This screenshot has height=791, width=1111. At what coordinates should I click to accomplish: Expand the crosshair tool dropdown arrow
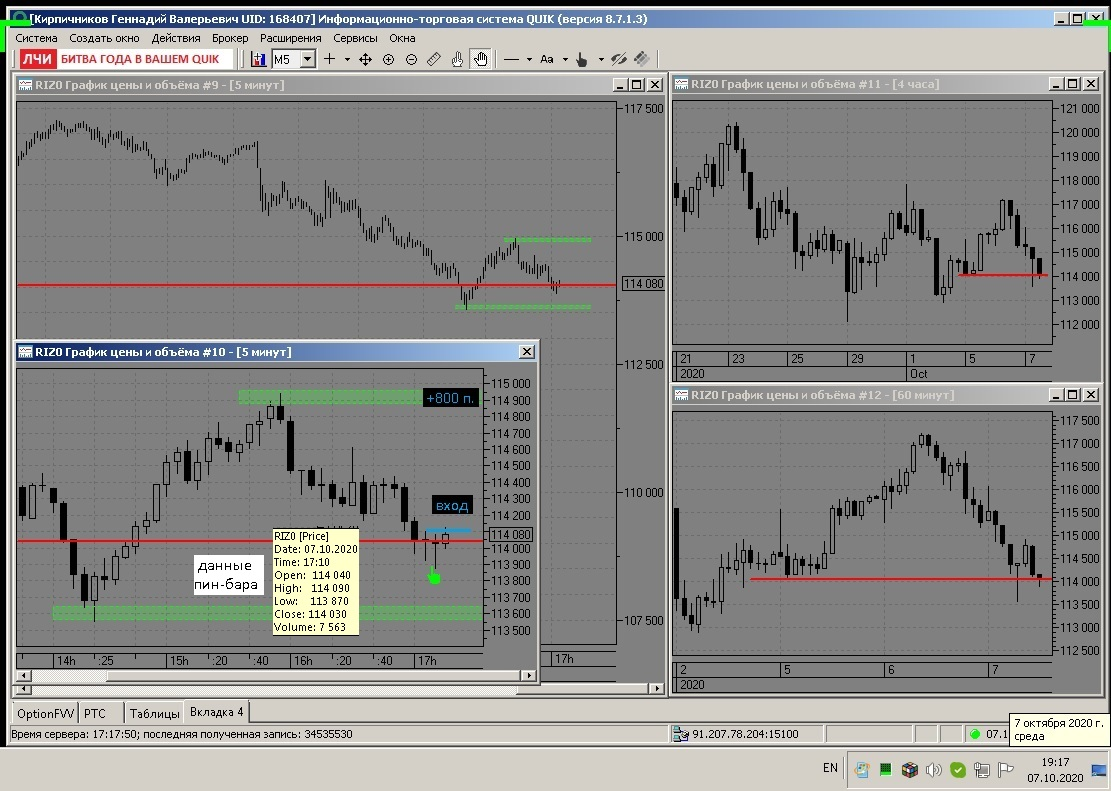point(347,60)
